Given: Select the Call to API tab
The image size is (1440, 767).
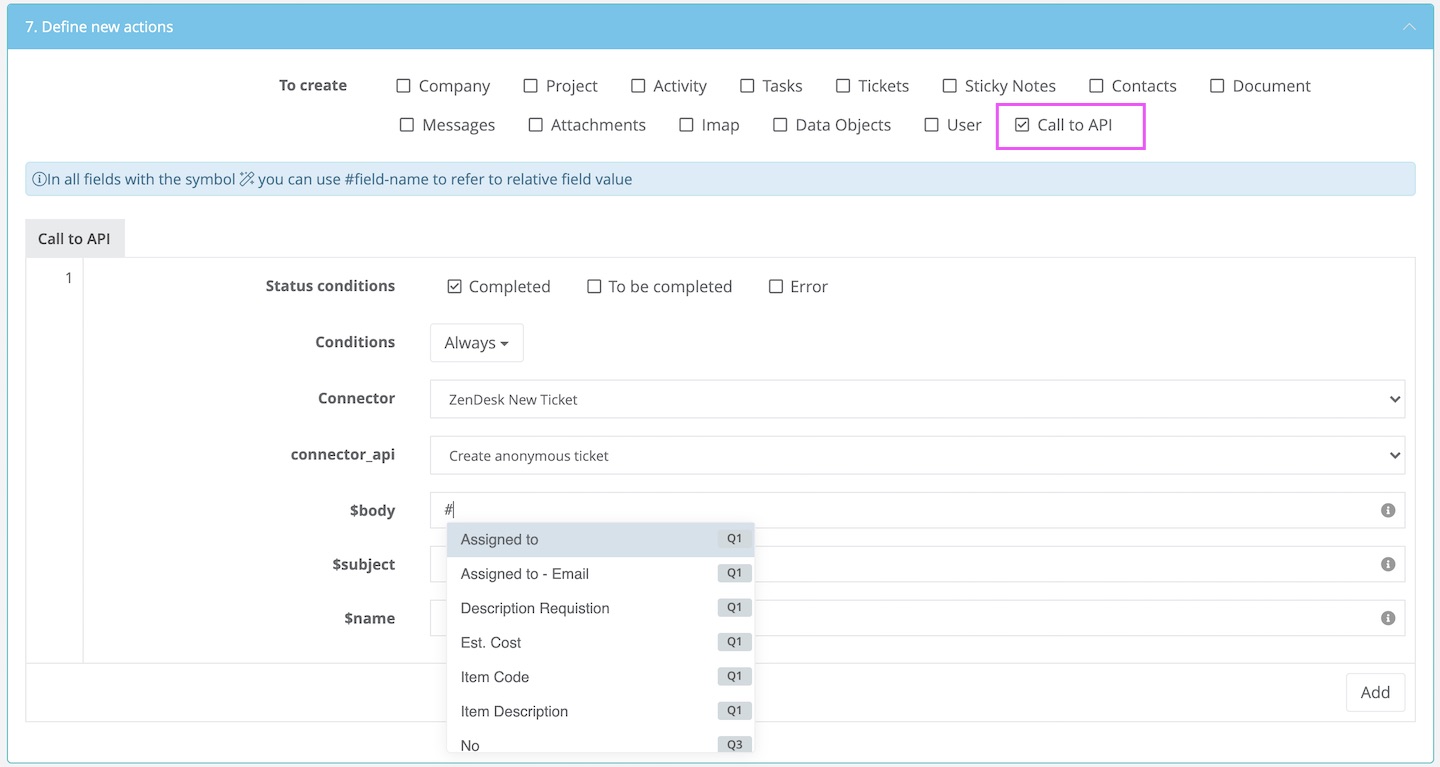Looking at the screenshot, I should pos(75,238).
